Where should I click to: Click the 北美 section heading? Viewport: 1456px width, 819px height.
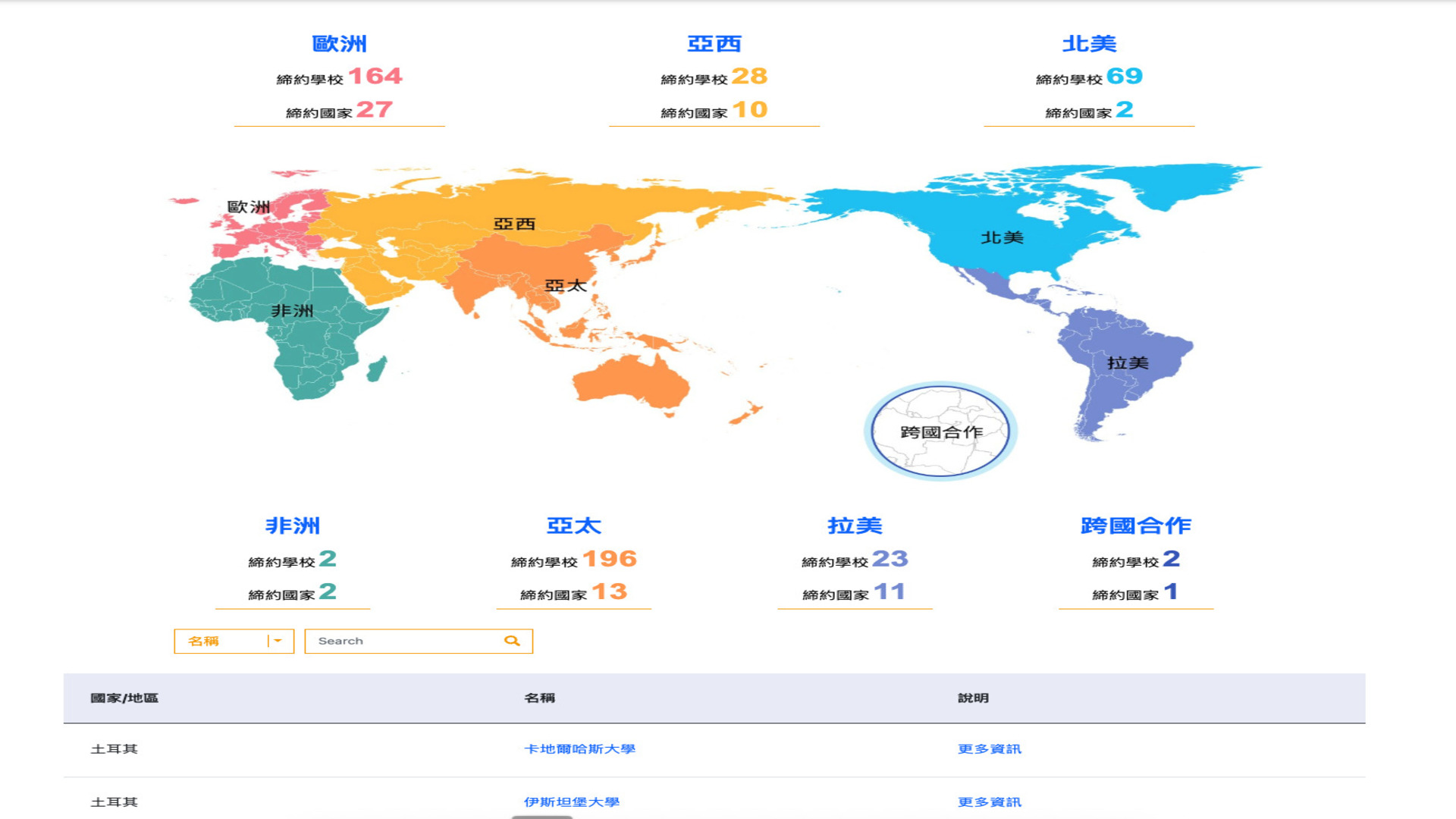point(1090,43)
